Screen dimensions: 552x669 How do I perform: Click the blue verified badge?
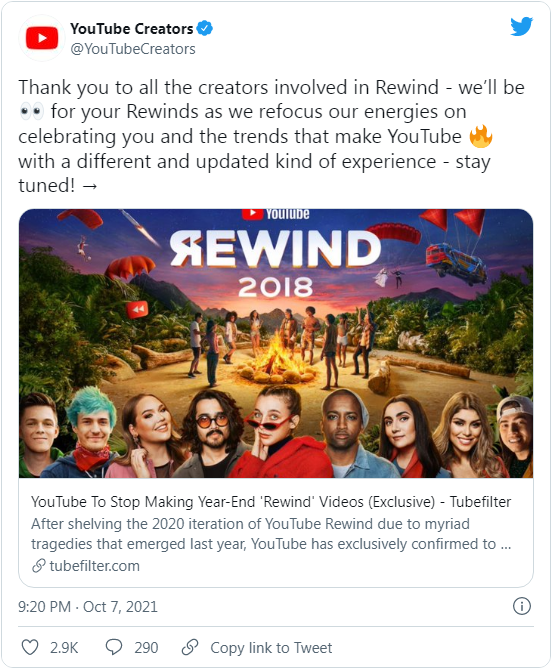[205, 28]
